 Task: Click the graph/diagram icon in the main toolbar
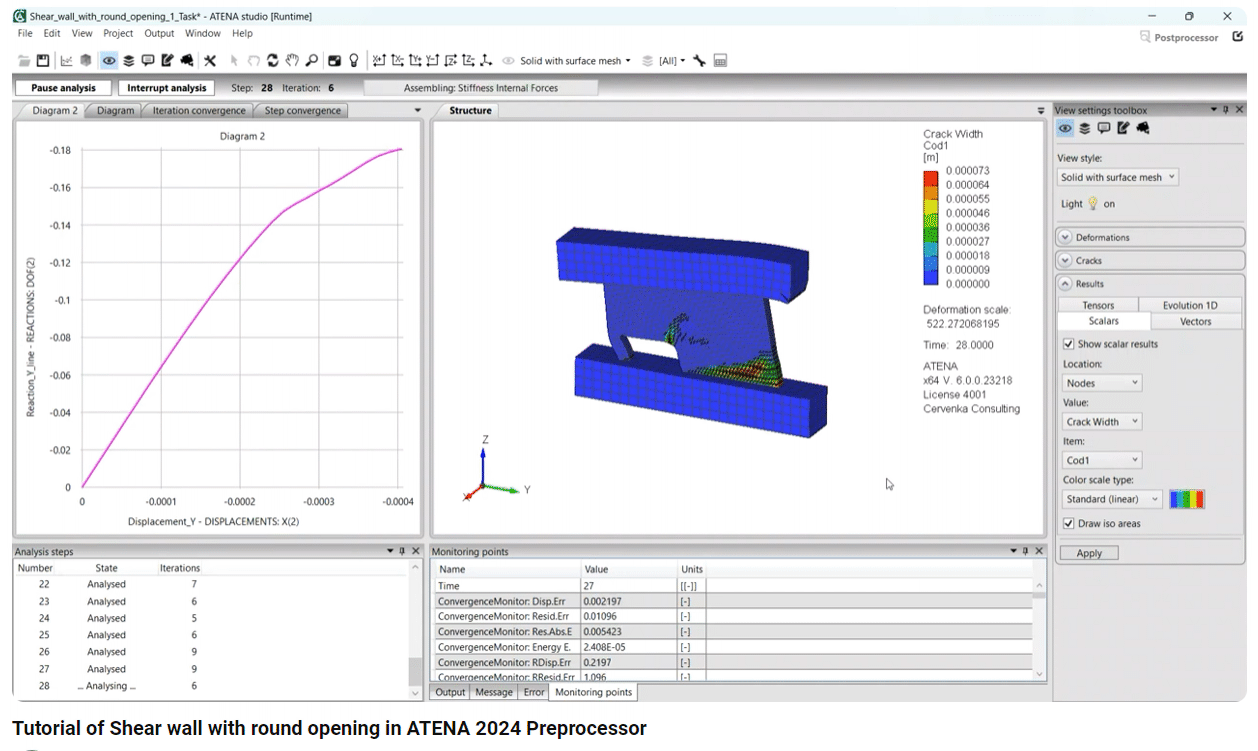pos(66,61)
